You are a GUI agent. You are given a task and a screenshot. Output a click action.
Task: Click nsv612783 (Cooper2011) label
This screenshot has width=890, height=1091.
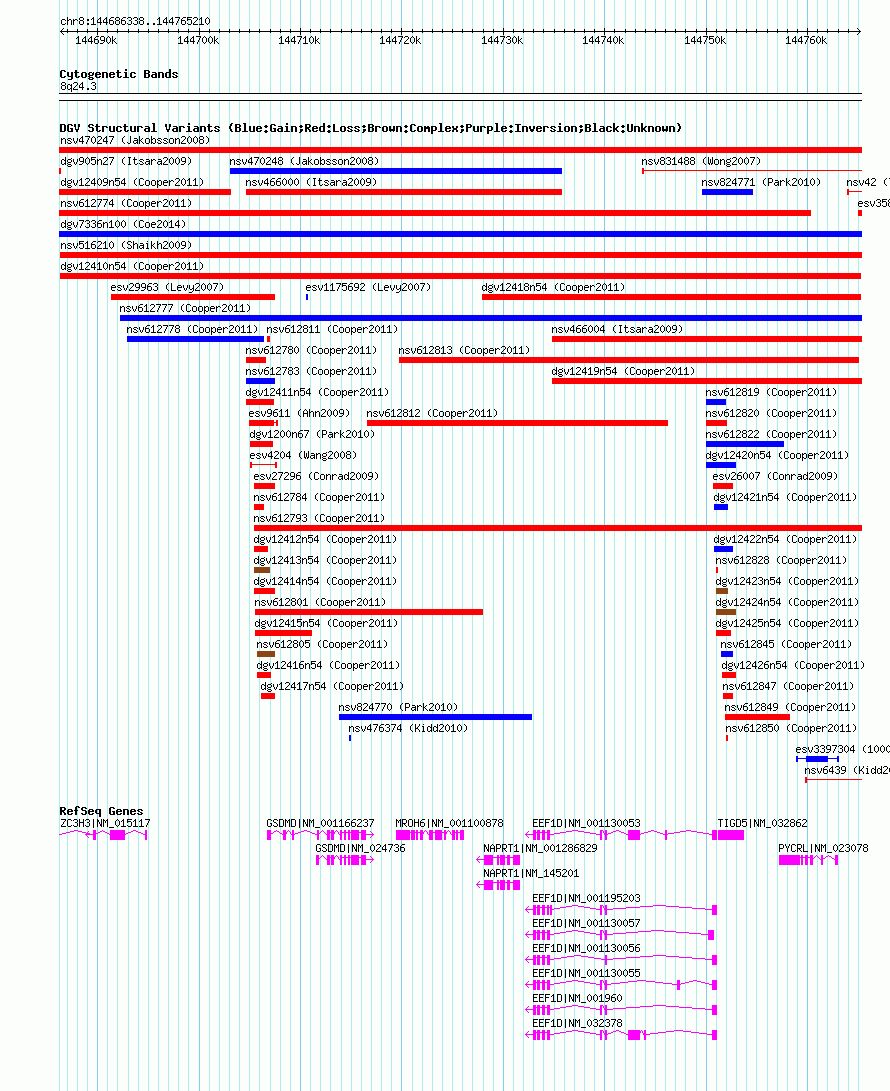point(311,370)
